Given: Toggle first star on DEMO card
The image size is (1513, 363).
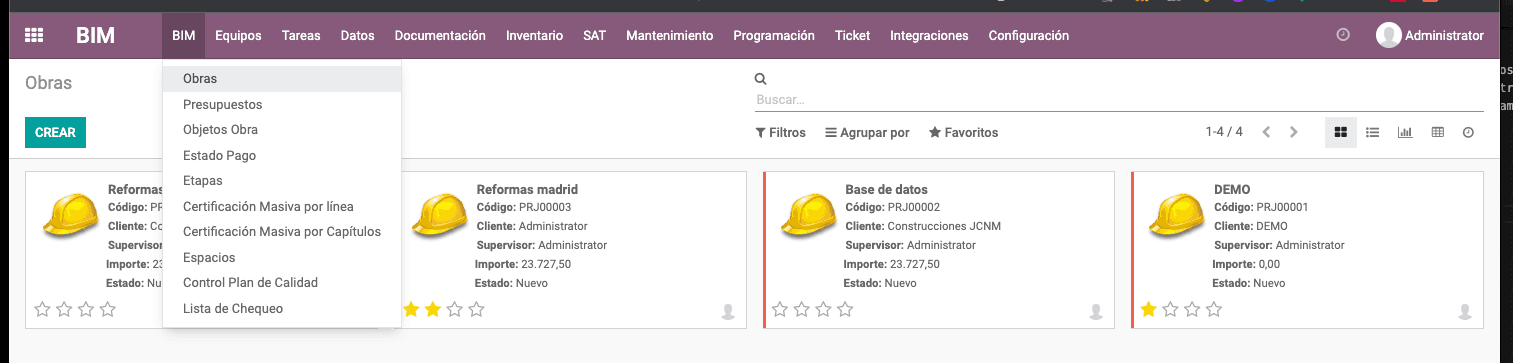Looking at the screenshot, I should pyautogui.click(x=1149, y=310).
